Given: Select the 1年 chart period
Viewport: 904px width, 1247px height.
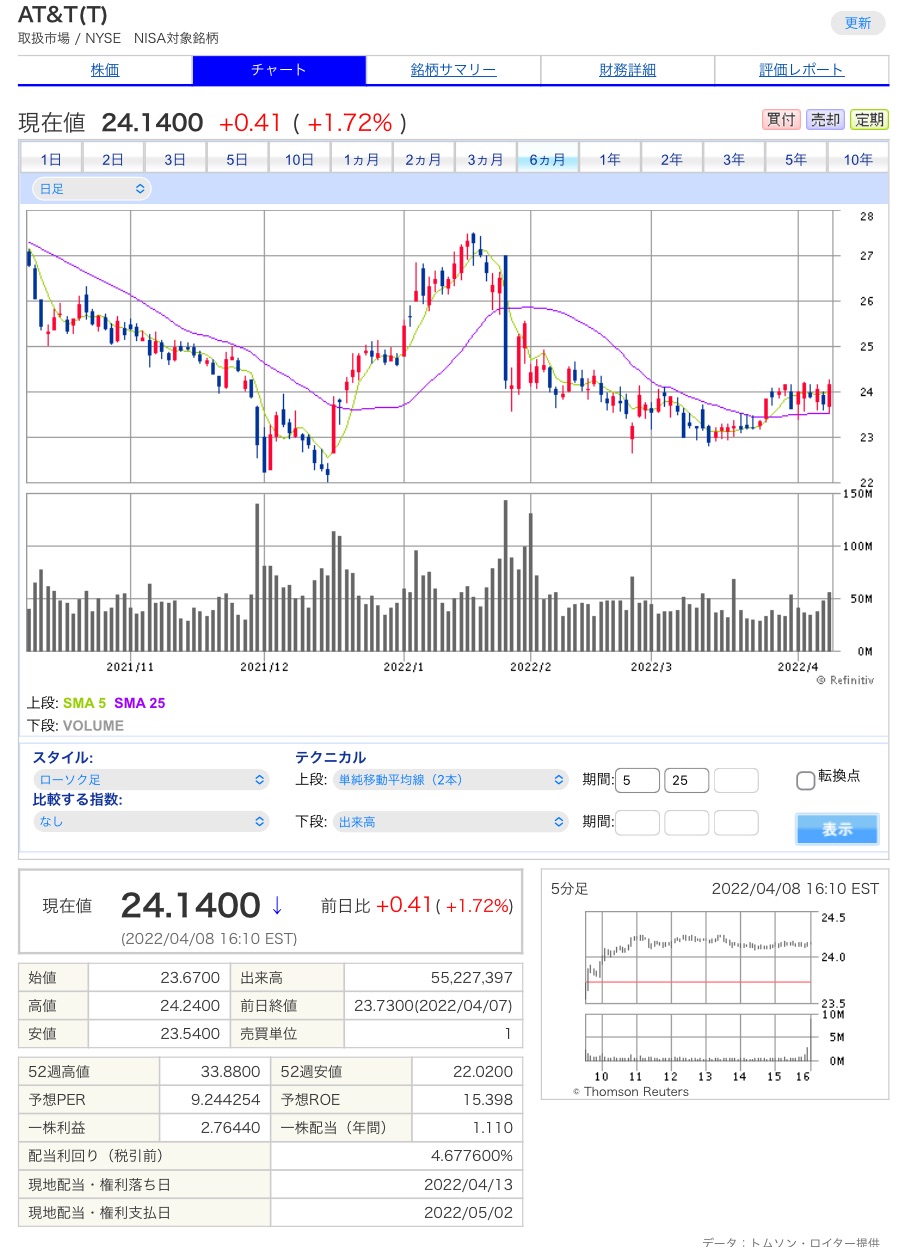Looking at the screenshot, I should tap(609, 159).
